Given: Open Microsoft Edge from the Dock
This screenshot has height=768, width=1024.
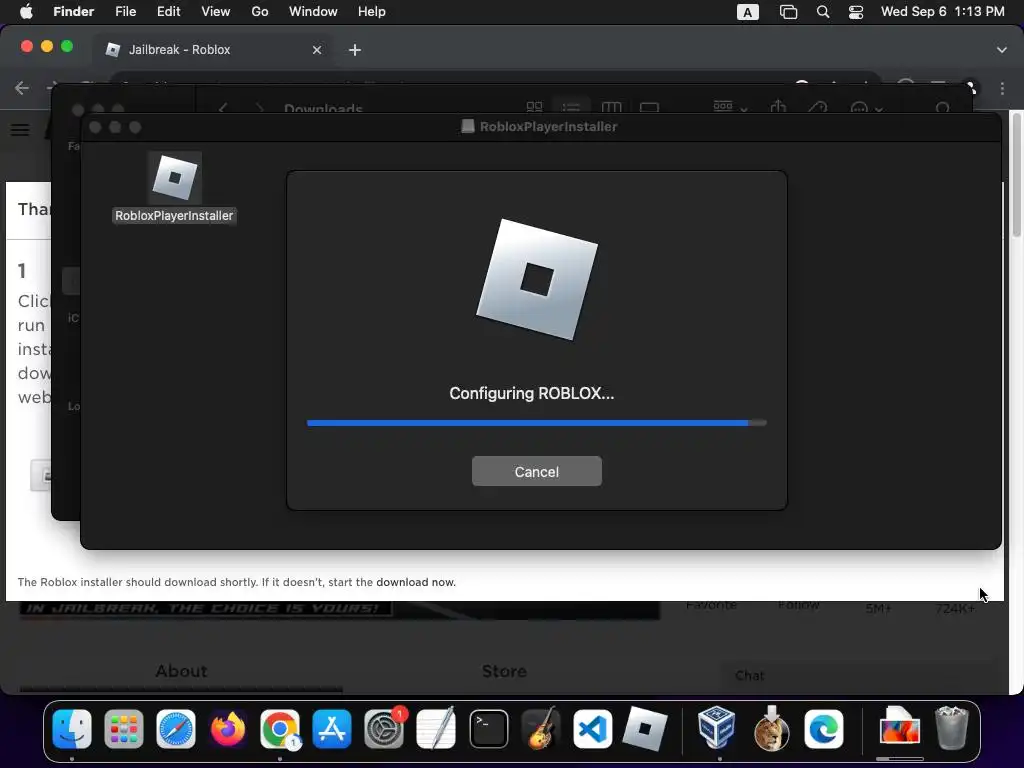Looking at the screenshot, I should click(824, 729).
